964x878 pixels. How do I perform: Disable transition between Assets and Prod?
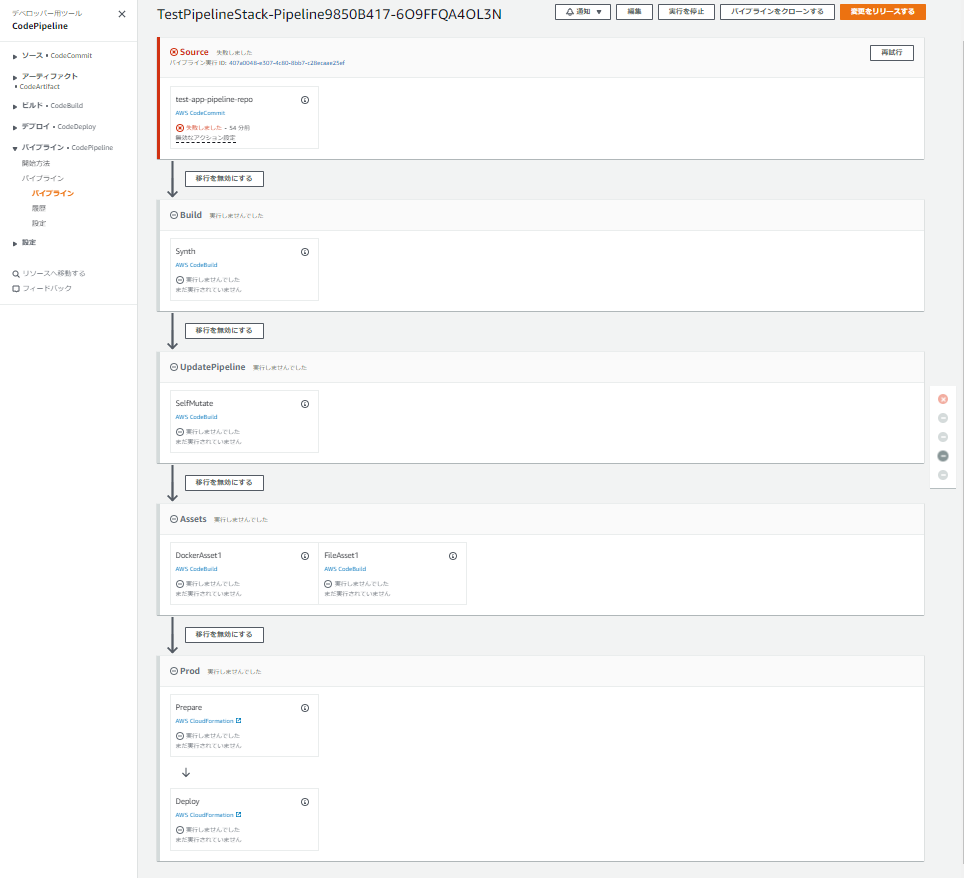[x=224, y=635]
